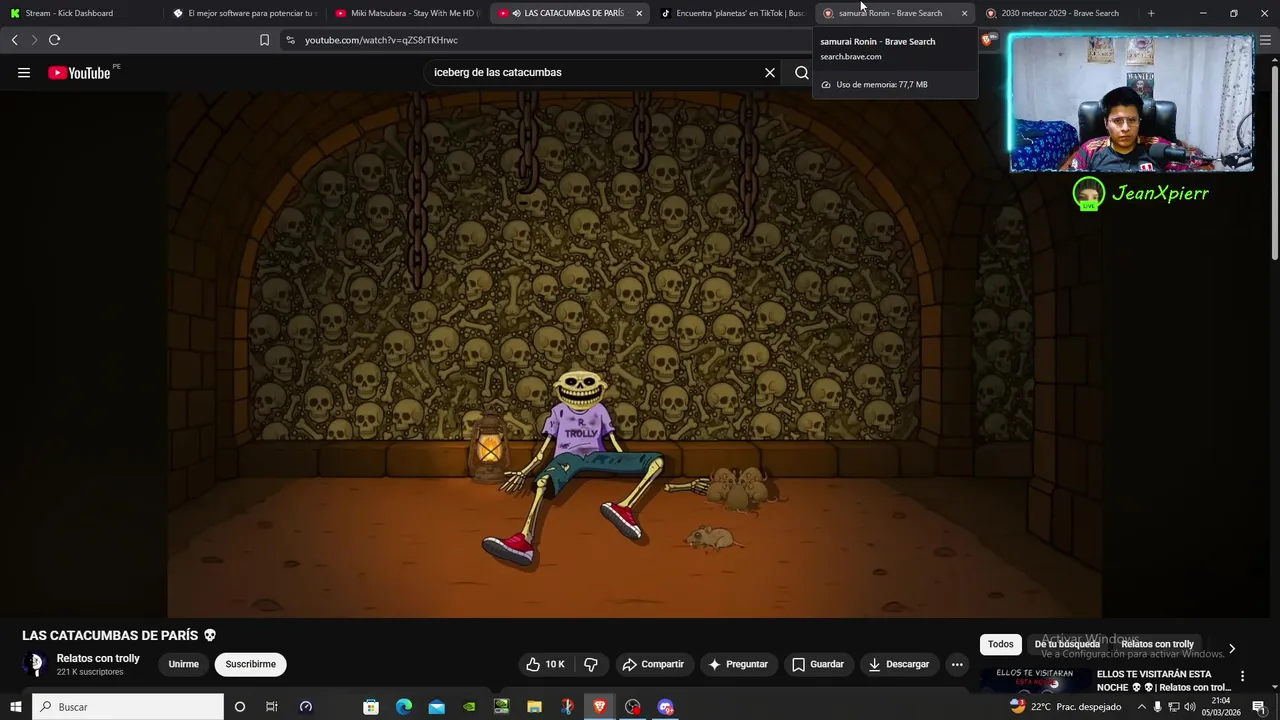Open File Explorer from the taskbar
Viewport: 1280px width, 720px height.
click(x=534, y=707)
